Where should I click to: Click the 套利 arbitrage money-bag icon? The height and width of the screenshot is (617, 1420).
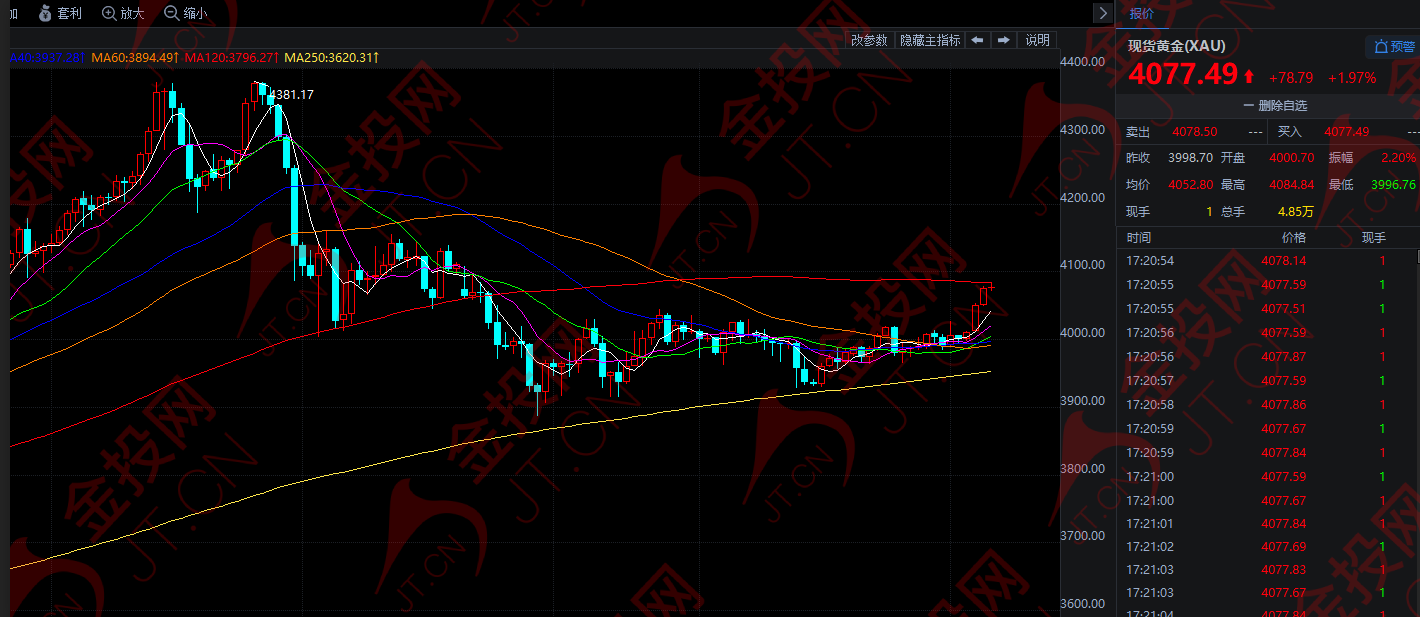coord(46,13)
